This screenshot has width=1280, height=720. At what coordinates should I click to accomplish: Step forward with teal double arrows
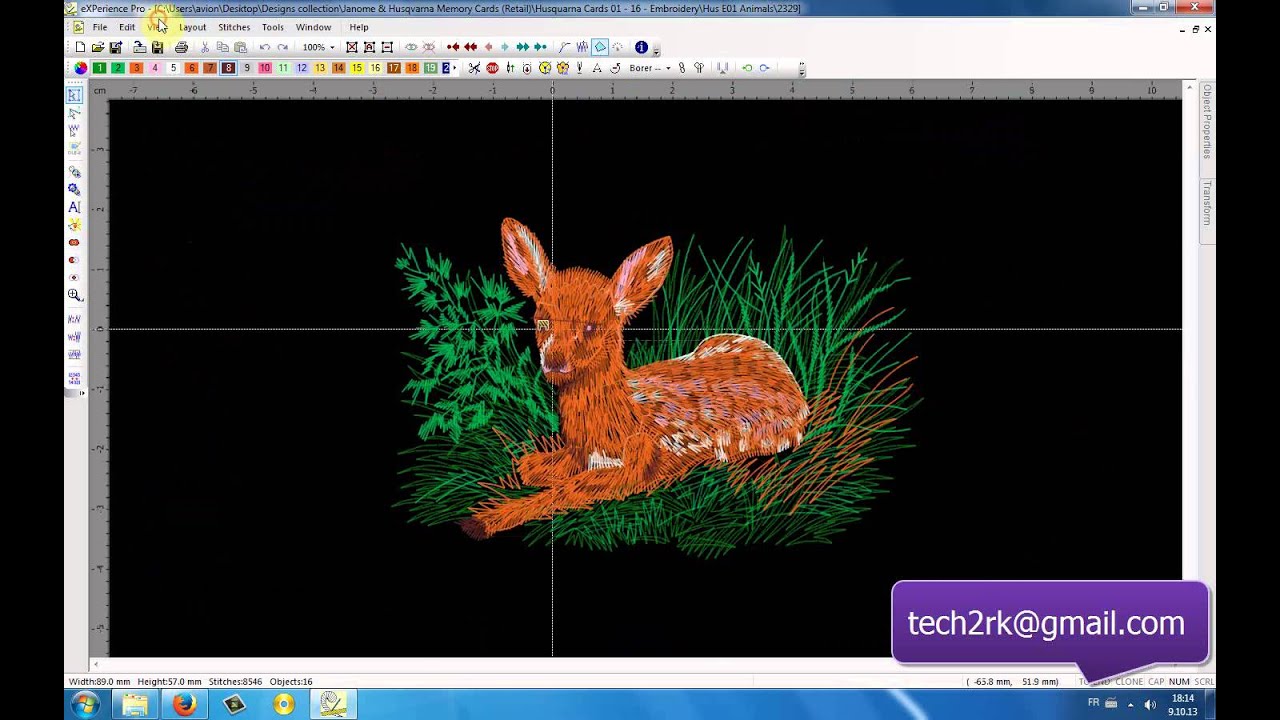click(522, 47)
